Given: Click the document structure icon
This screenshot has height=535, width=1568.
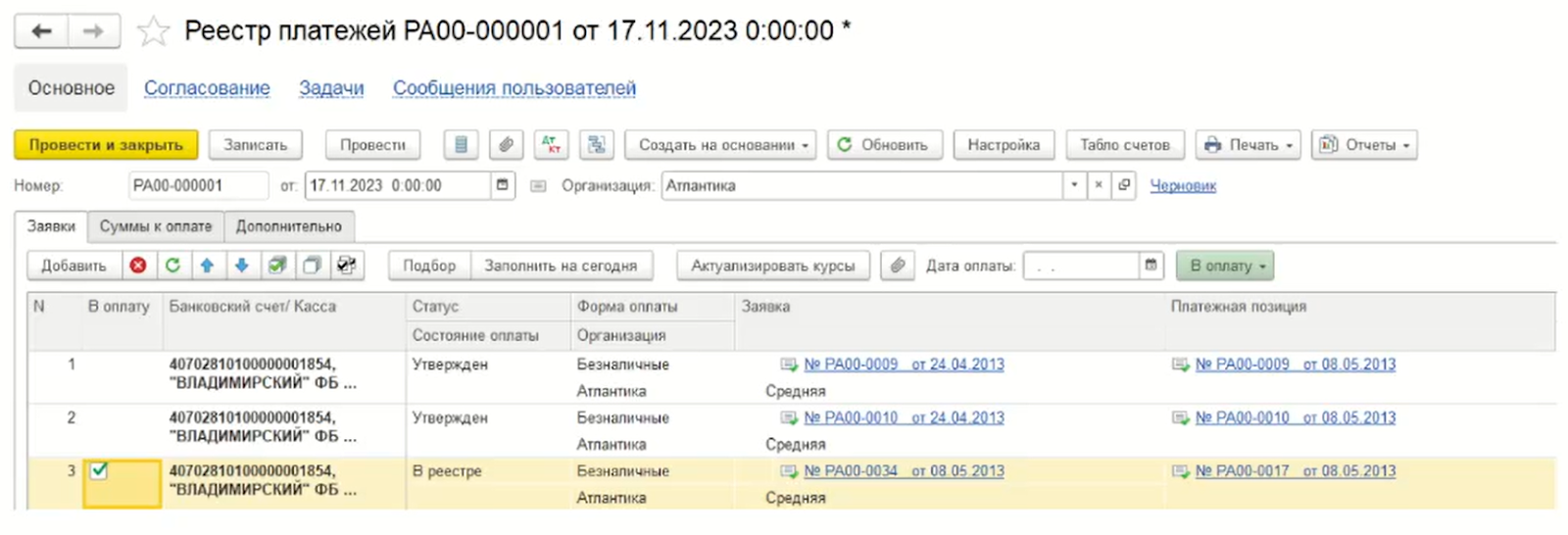Looking at the screenshot, I should [x=596, y=145].
